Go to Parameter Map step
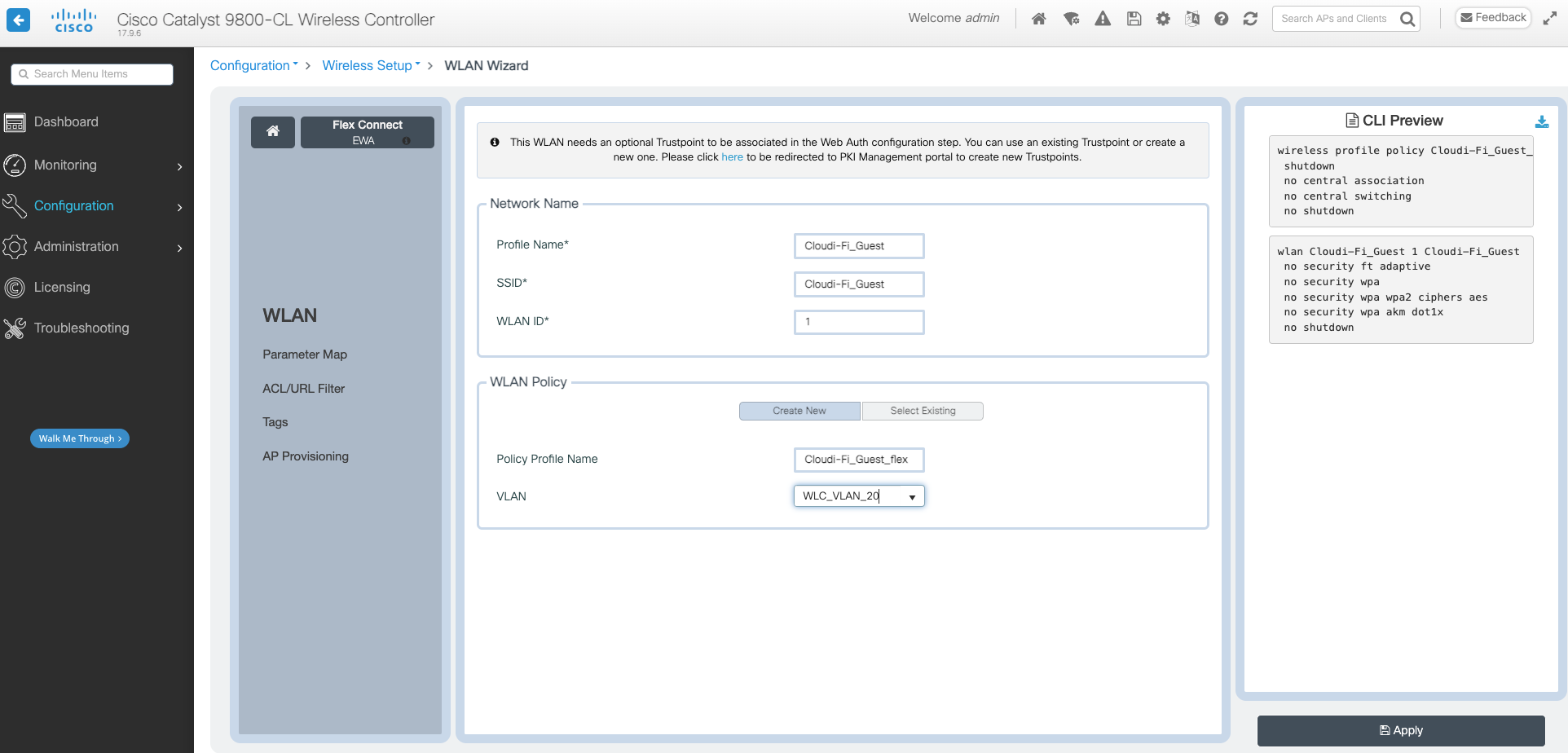 tap(305, 354)
